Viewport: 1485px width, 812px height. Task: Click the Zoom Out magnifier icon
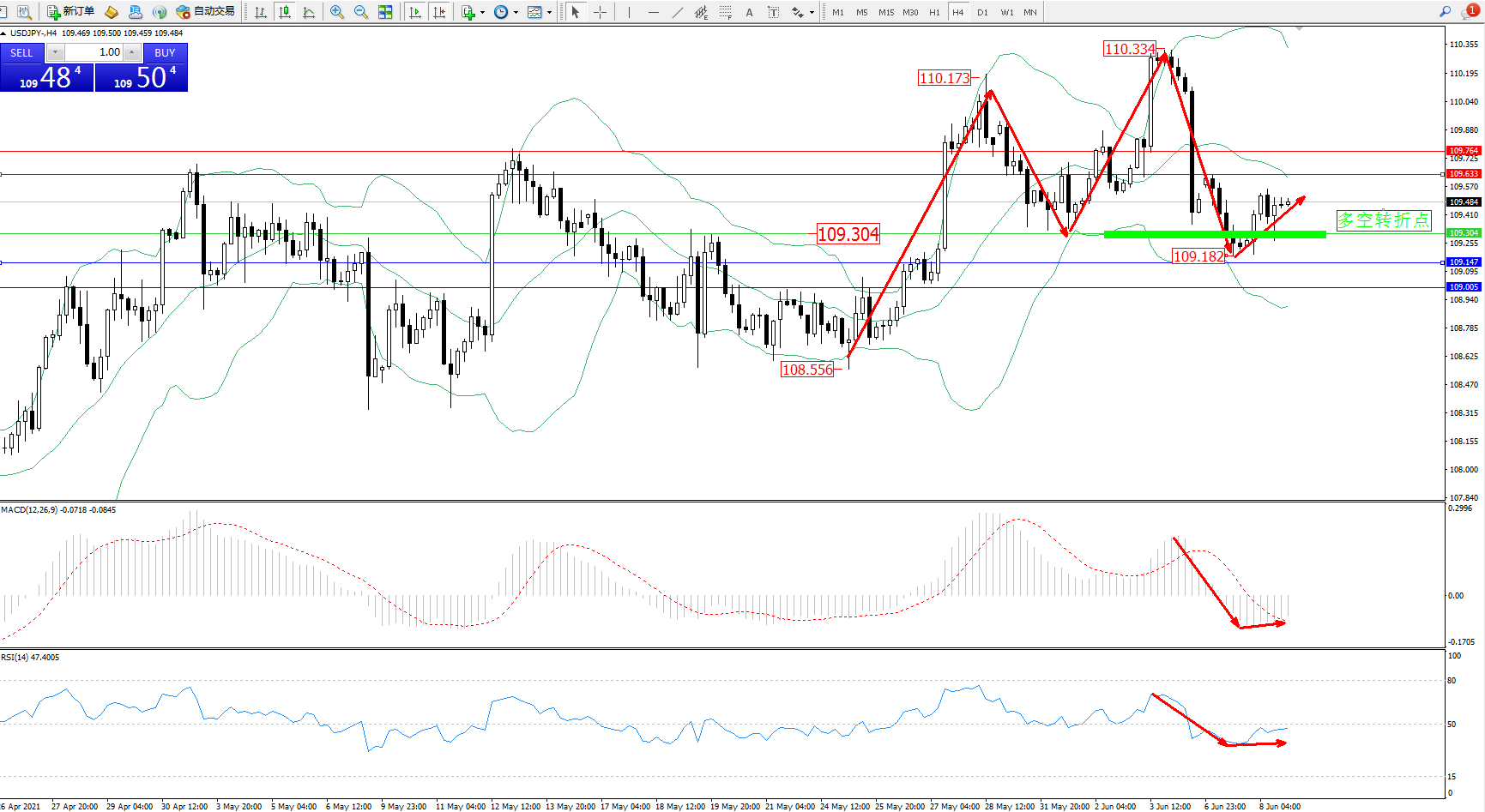tap(360, 12)
